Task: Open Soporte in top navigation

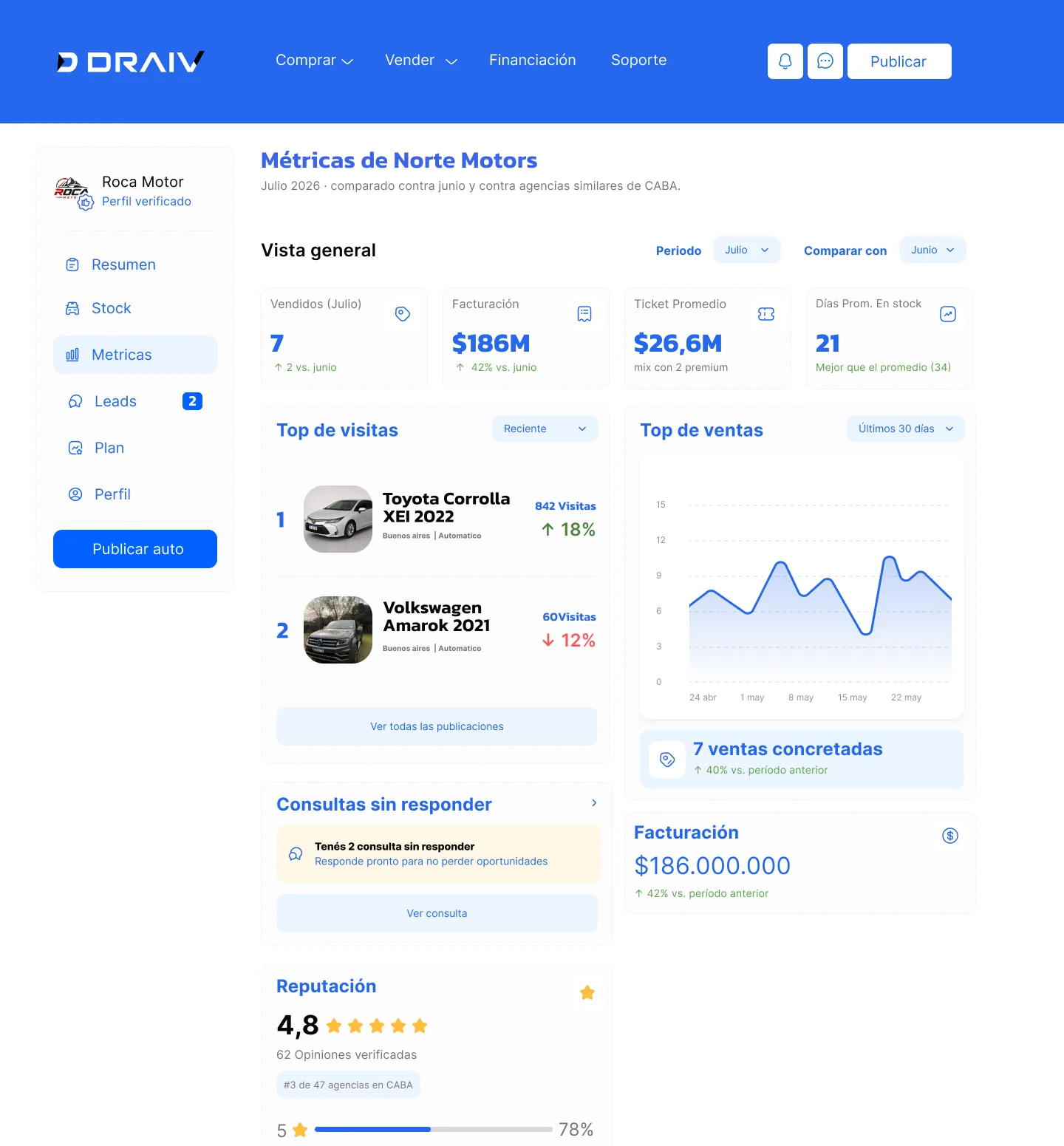Action: pos(639,61)
